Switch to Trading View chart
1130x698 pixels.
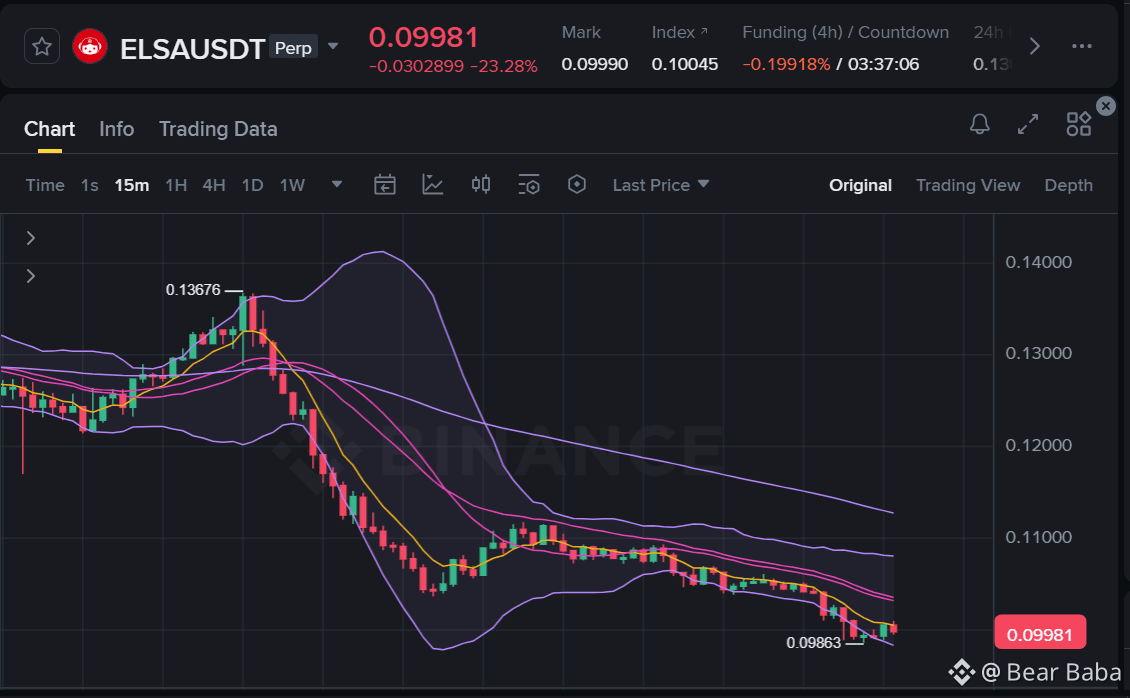click(968, 185)
